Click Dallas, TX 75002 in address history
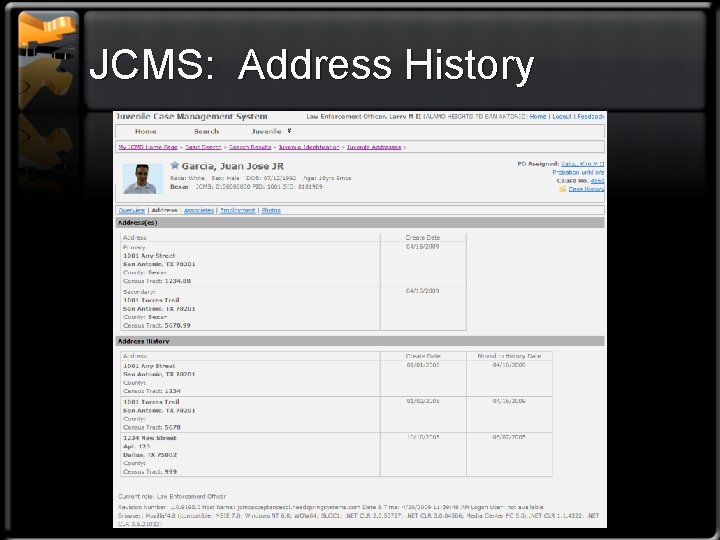This screenshot has width=720, height=540. pyautogui.click(x=150, y=455)
